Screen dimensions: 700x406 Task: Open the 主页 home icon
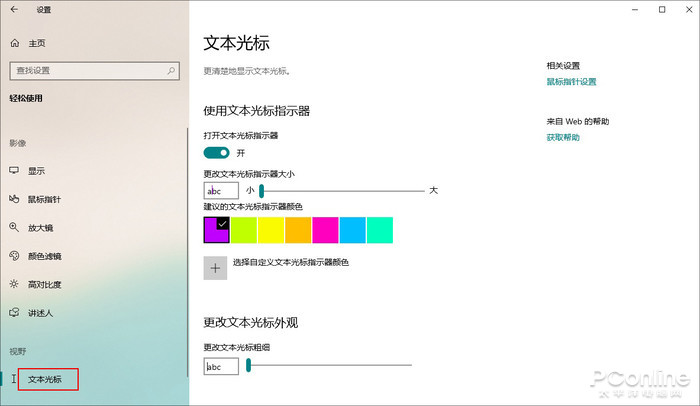coord(14,44)
